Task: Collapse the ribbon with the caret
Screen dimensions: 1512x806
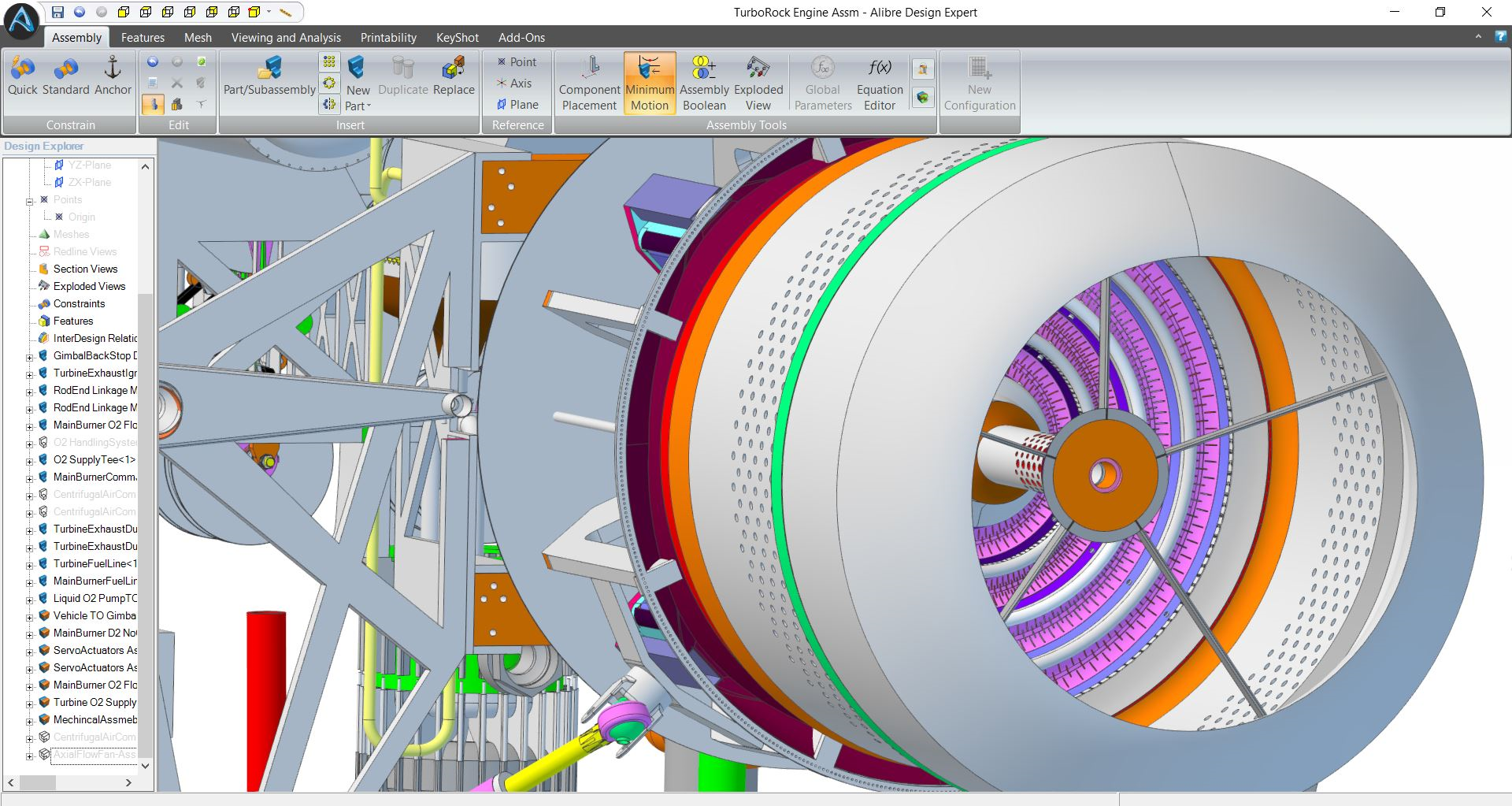Action: (1478, 37)
